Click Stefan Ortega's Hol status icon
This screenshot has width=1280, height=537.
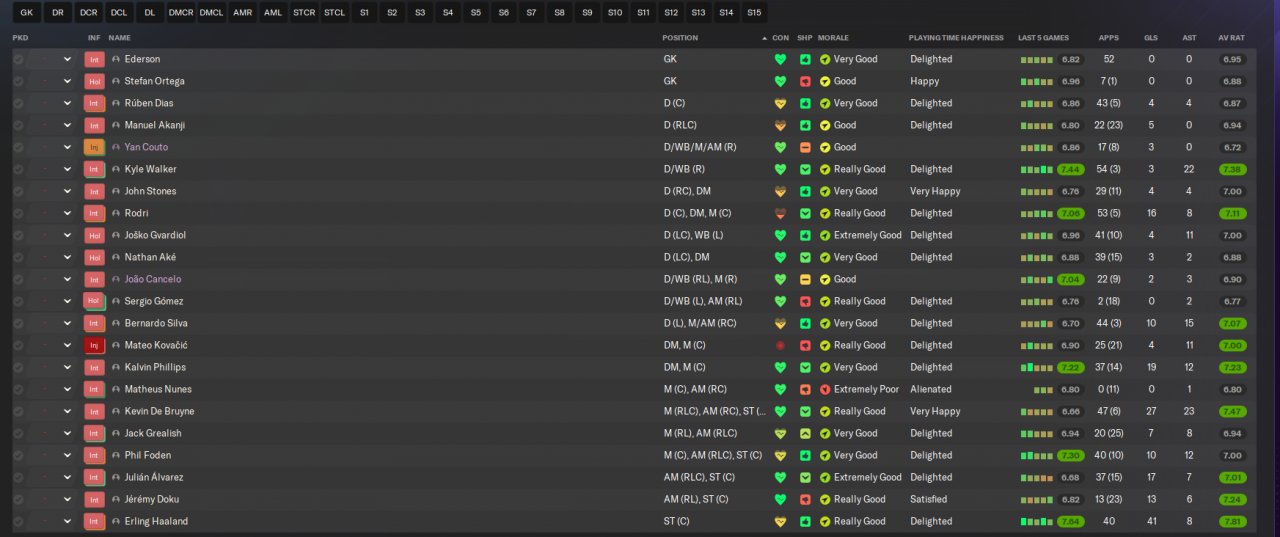[95, 81]
